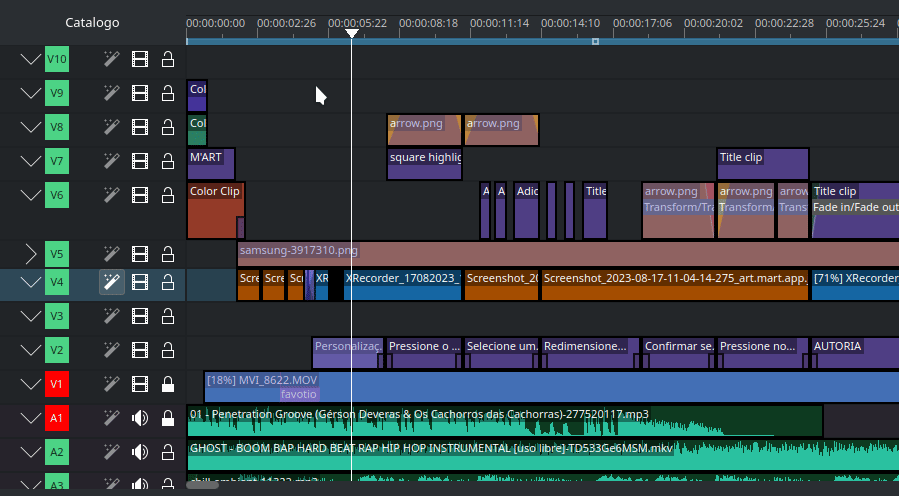Click the timeline zone bar end handle
Viewport: 899px width, 496px height.
click(595, 41)
